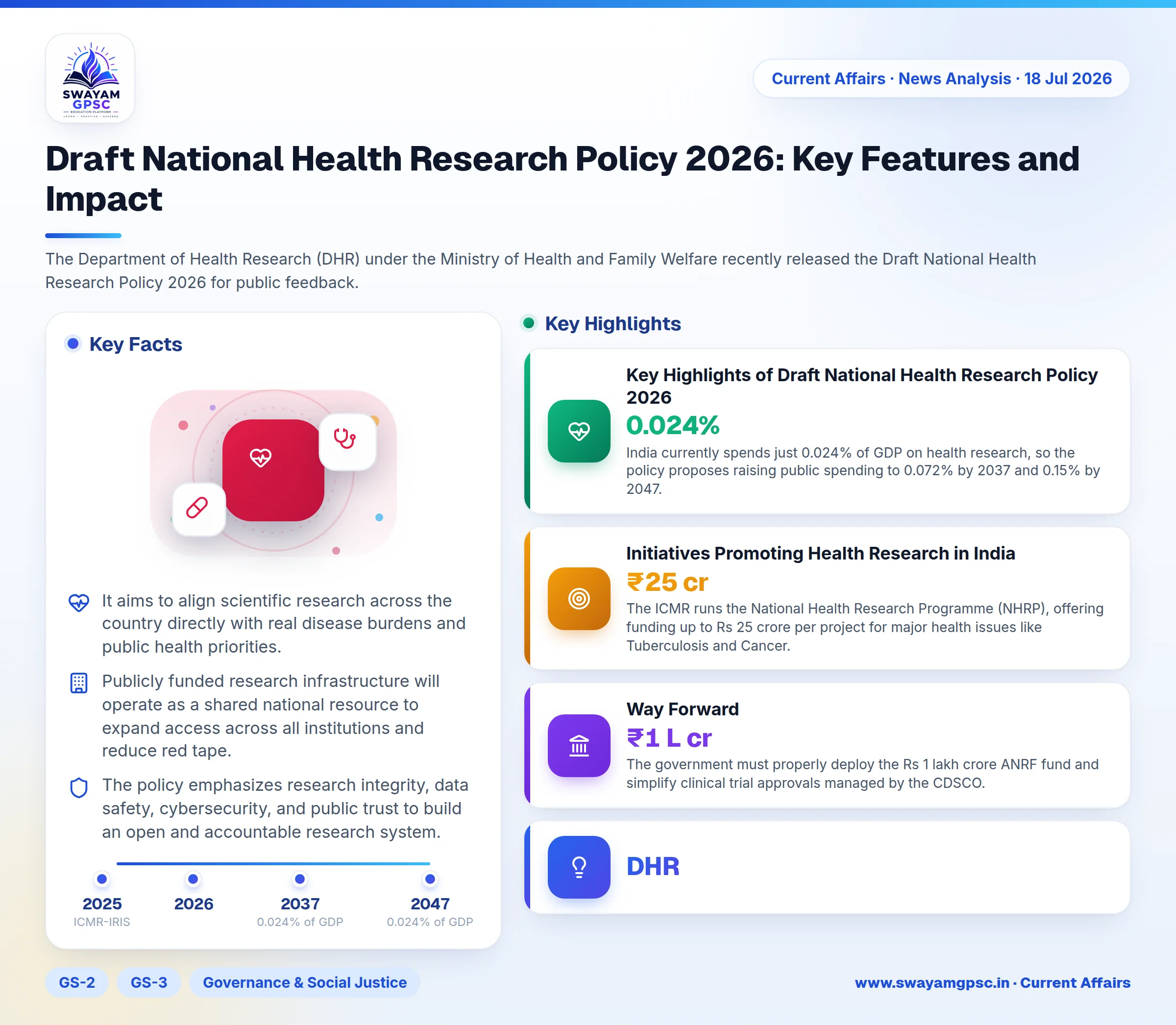Click the intro paragraph about Department of Health Research

coord(540,270)
